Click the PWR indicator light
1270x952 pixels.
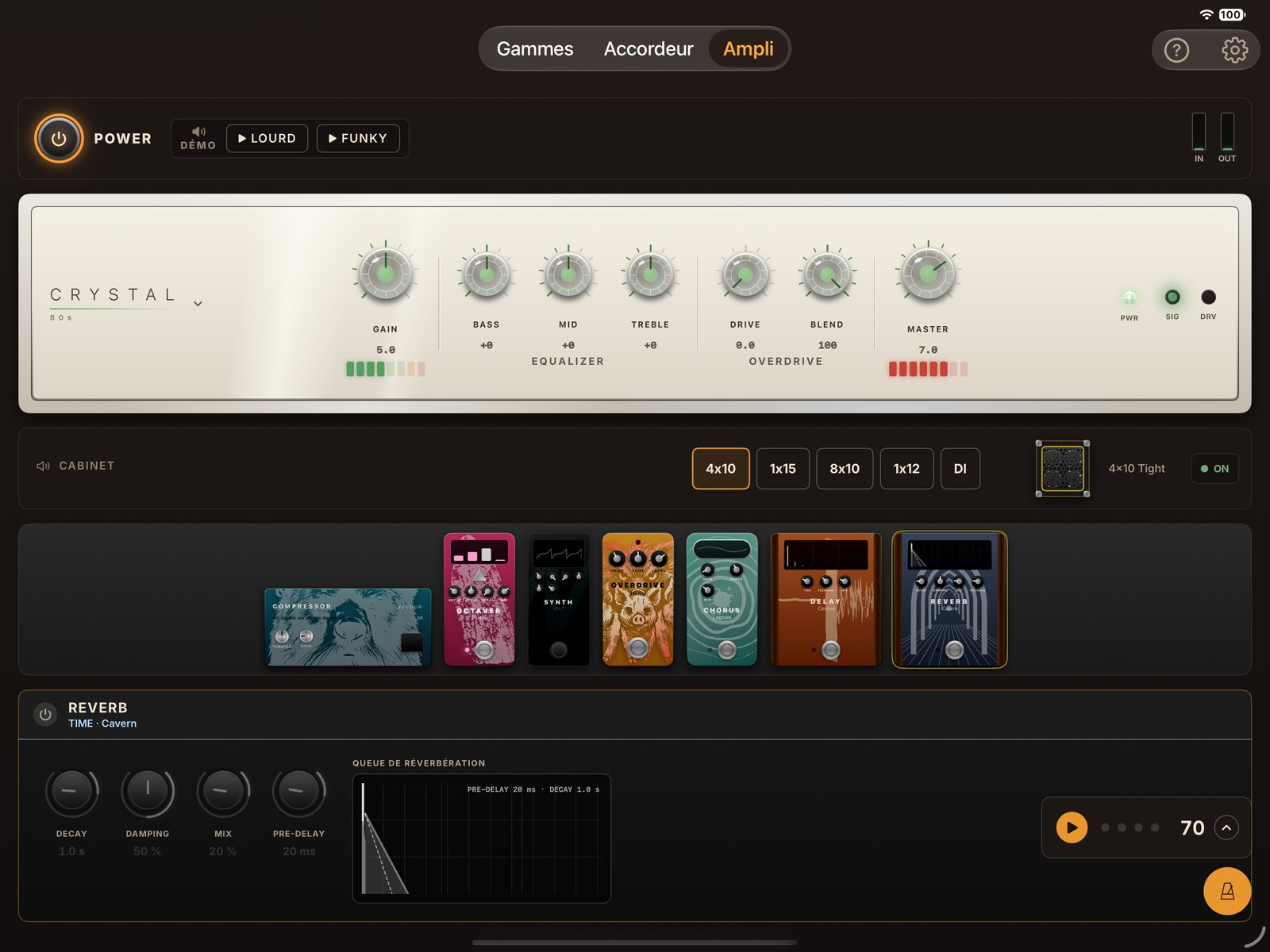click(x=1129, y=297)
